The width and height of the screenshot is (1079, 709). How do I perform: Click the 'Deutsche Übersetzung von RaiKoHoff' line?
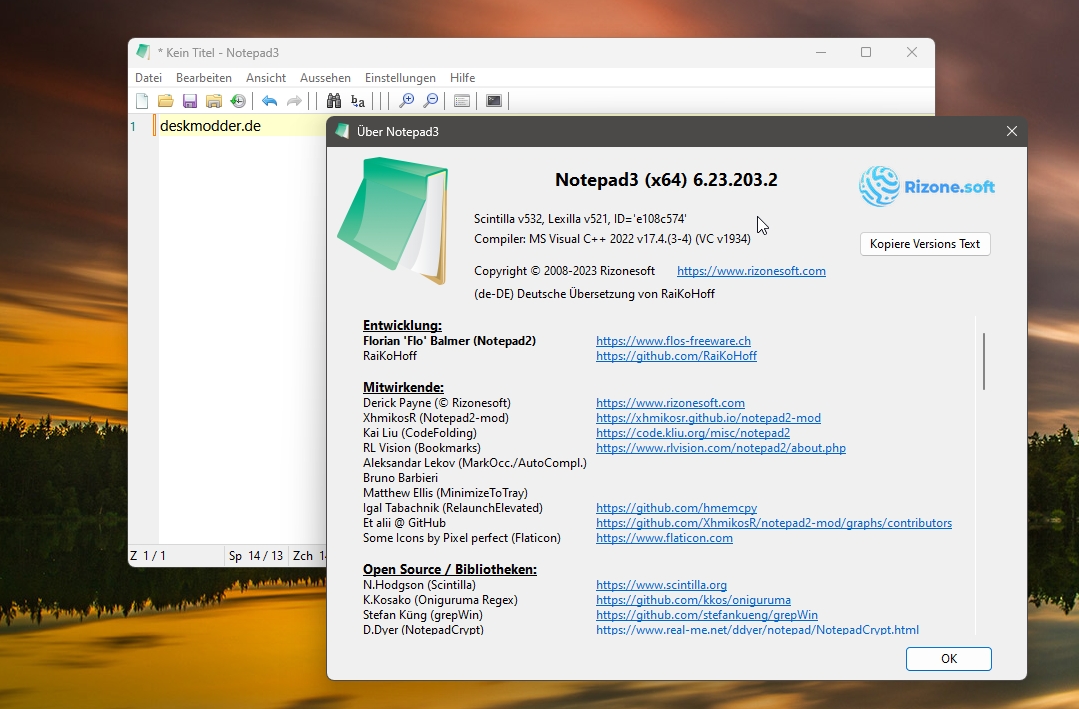tap(595, 294)
